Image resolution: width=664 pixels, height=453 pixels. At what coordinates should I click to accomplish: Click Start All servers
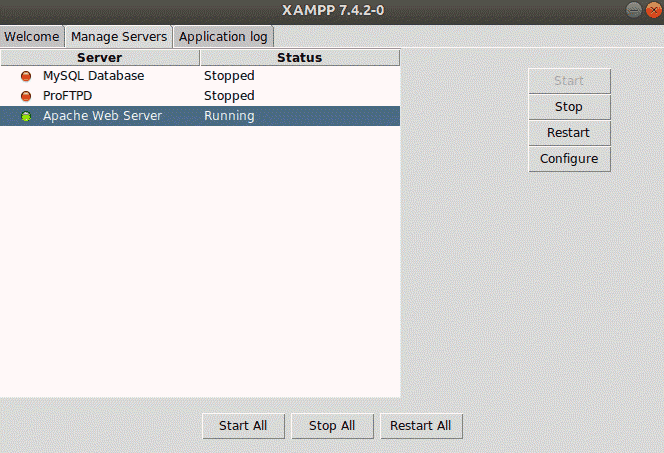(243, 425)
